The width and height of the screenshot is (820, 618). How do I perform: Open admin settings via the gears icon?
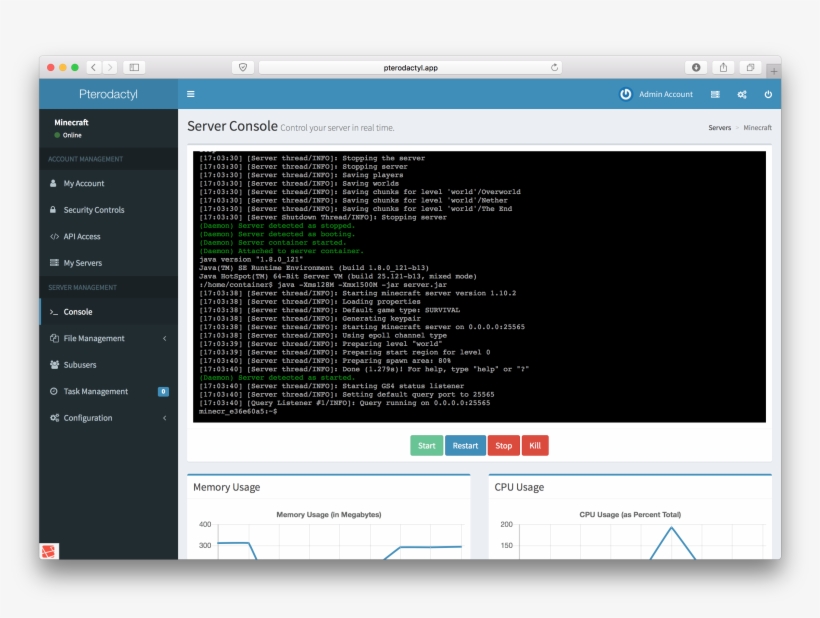(x=740, y=94)
